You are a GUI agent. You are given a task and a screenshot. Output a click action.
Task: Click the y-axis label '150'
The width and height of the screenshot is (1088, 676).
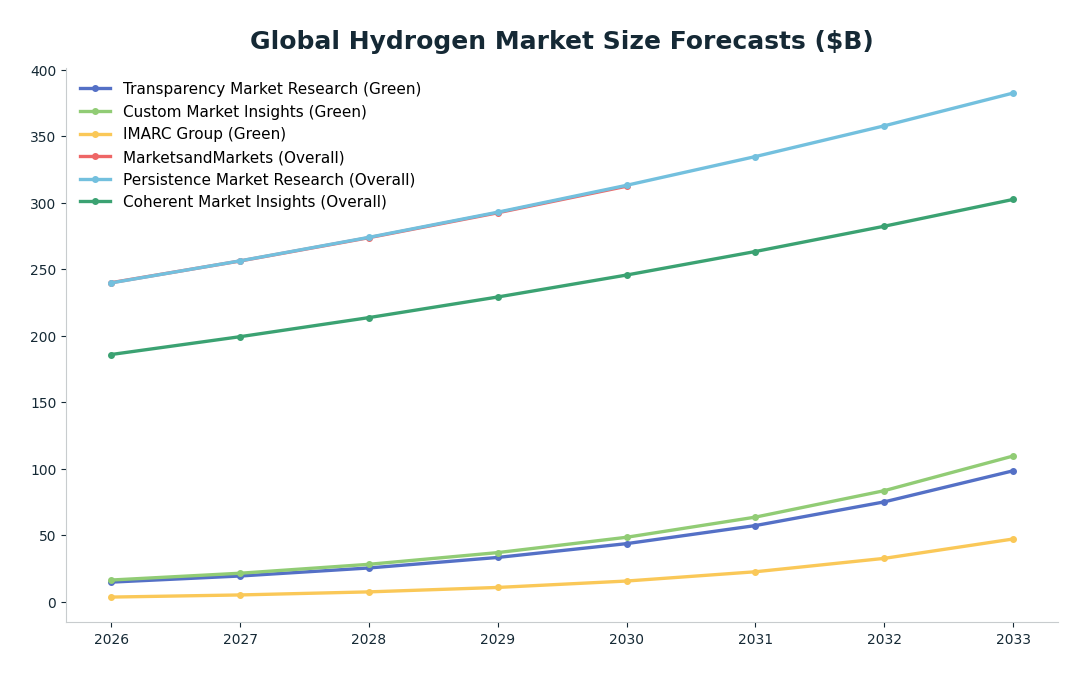click(x=44, y=403)
